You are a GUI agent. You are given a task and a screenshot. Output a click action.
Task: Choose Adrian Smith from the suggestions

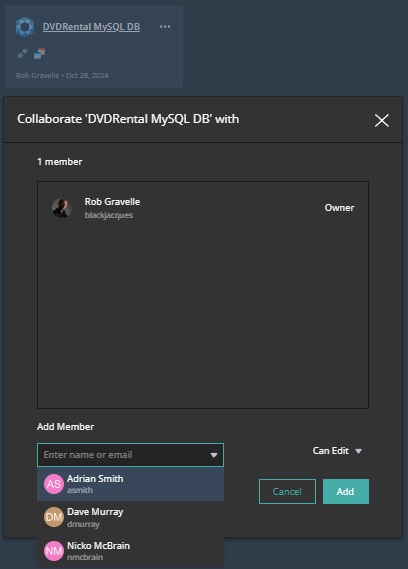pyautogui.click(x=130, y=484)
